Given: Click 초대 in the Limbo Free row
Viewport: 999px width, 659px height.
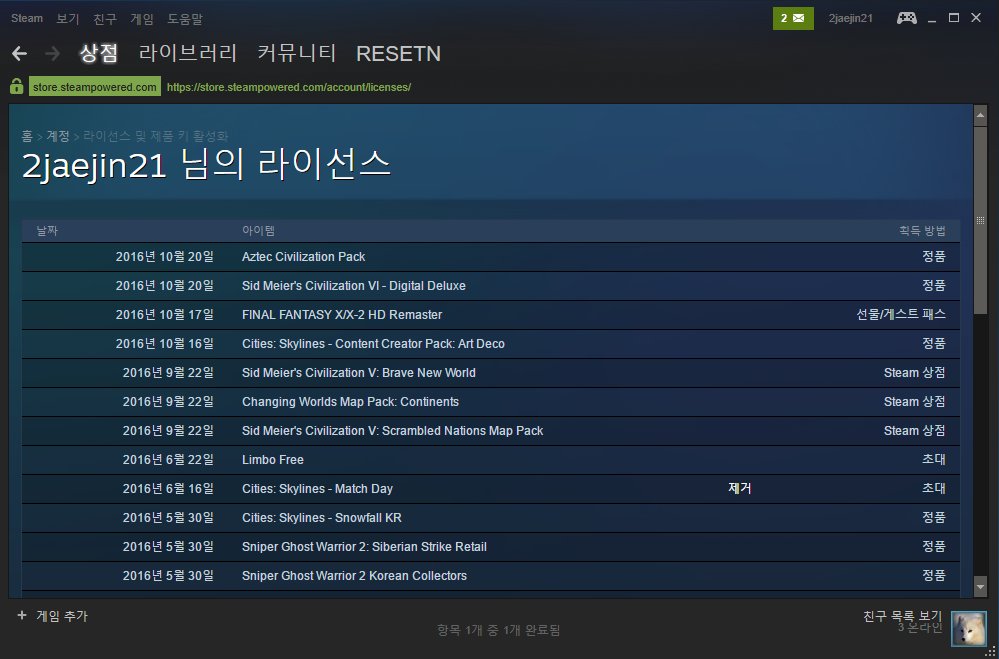Looking at the screenshot, I should (934, 460).
